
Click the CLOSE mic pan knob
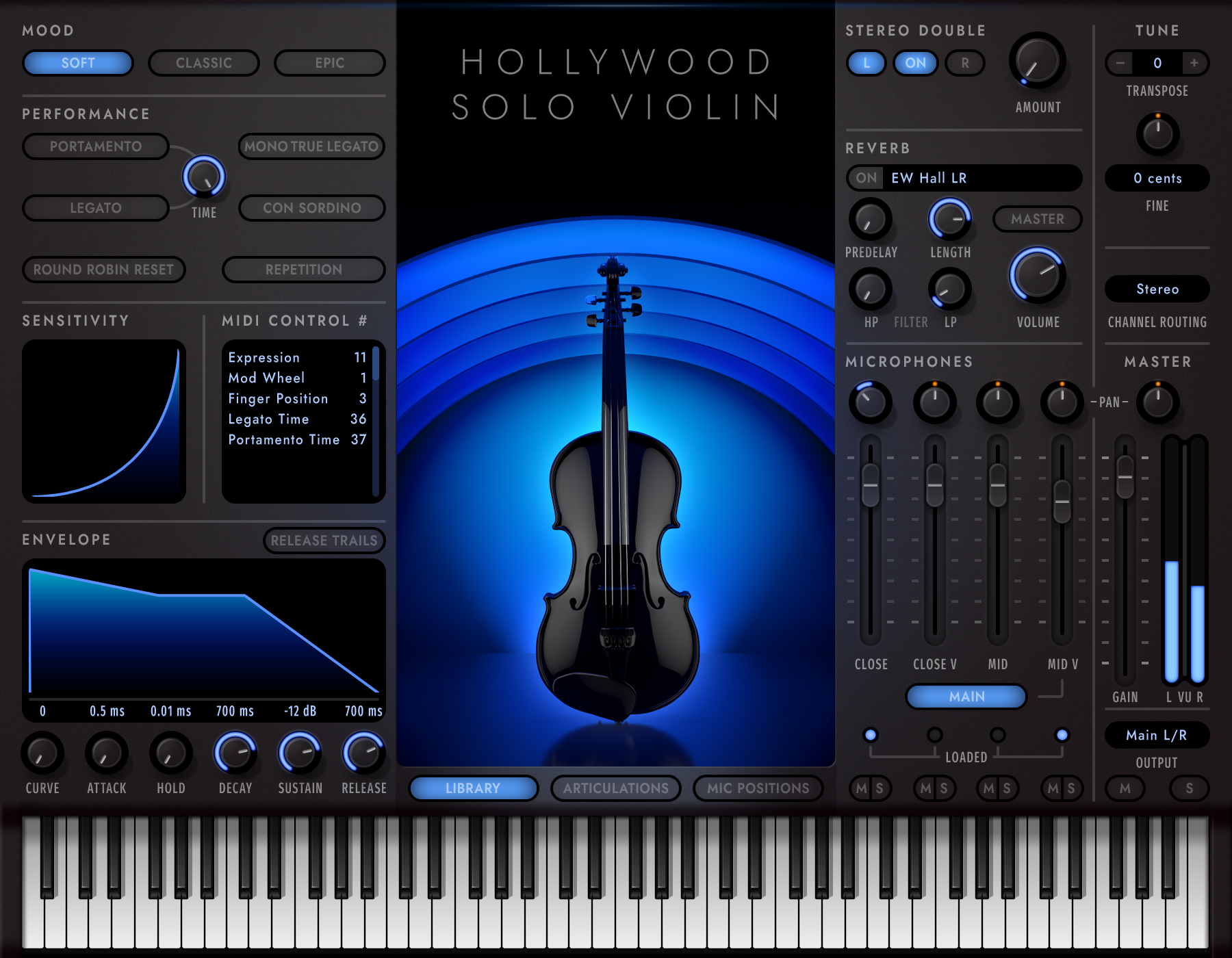point(871,402)
